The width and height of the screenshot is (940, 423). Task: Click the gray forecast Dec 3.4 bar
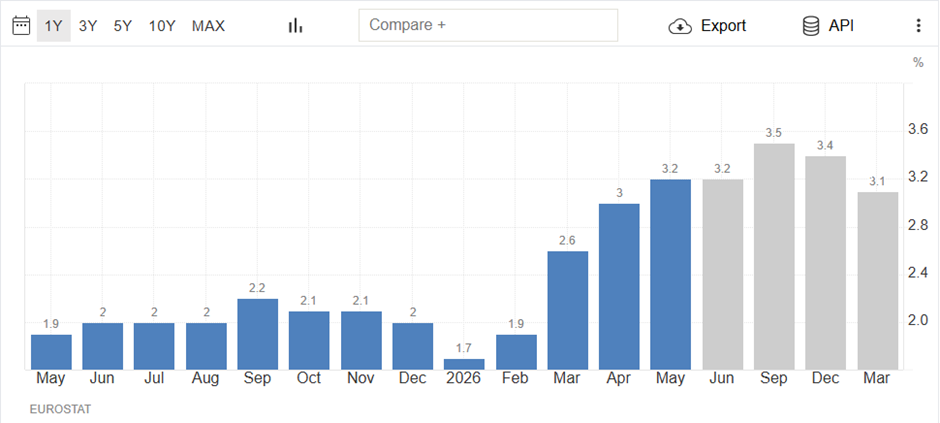825,263
